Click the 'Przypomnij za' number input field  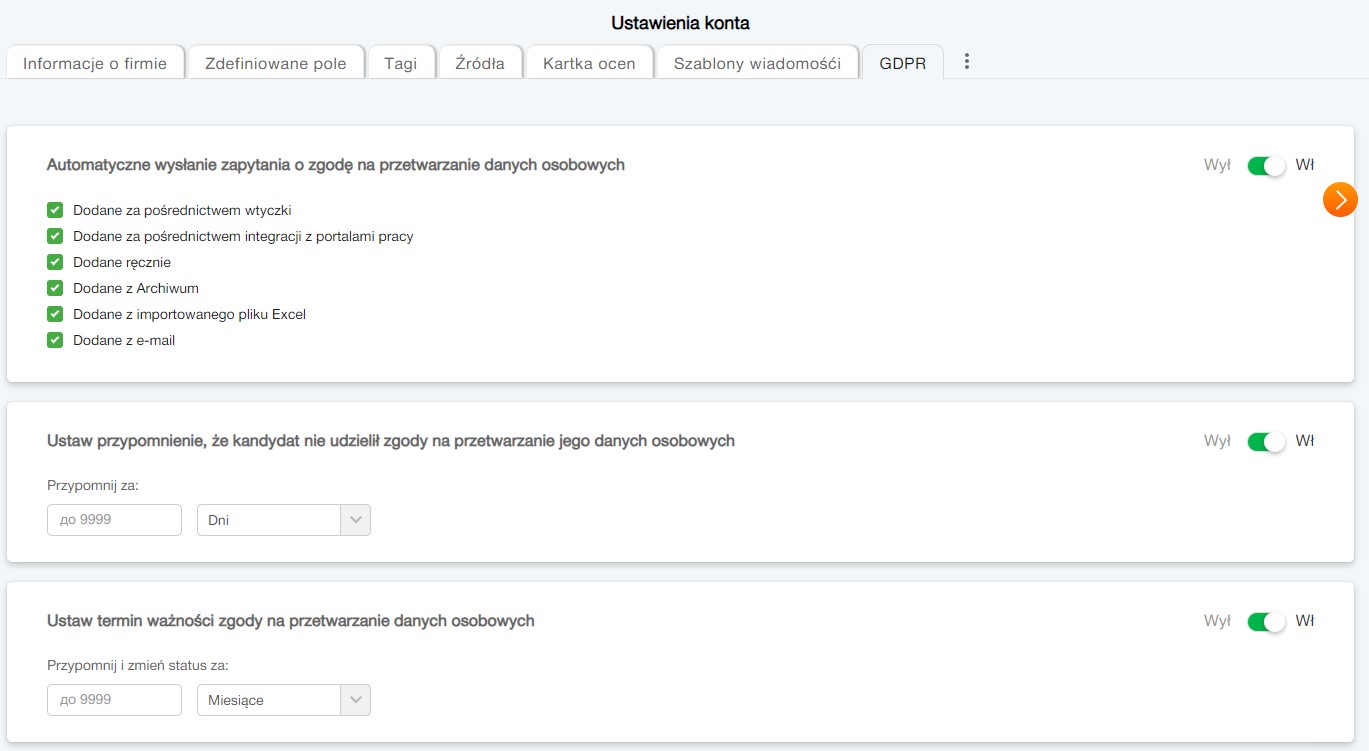point(114,520)
